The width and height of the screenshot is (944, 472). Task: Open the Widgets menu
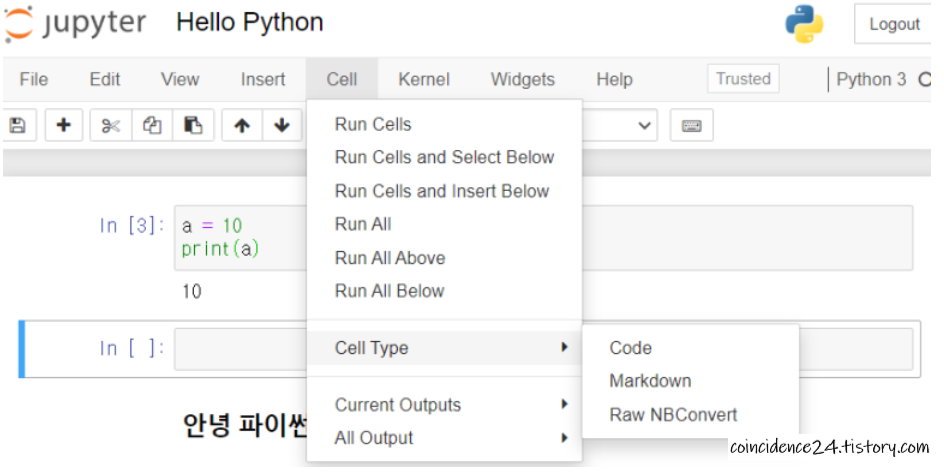(523, 79)
